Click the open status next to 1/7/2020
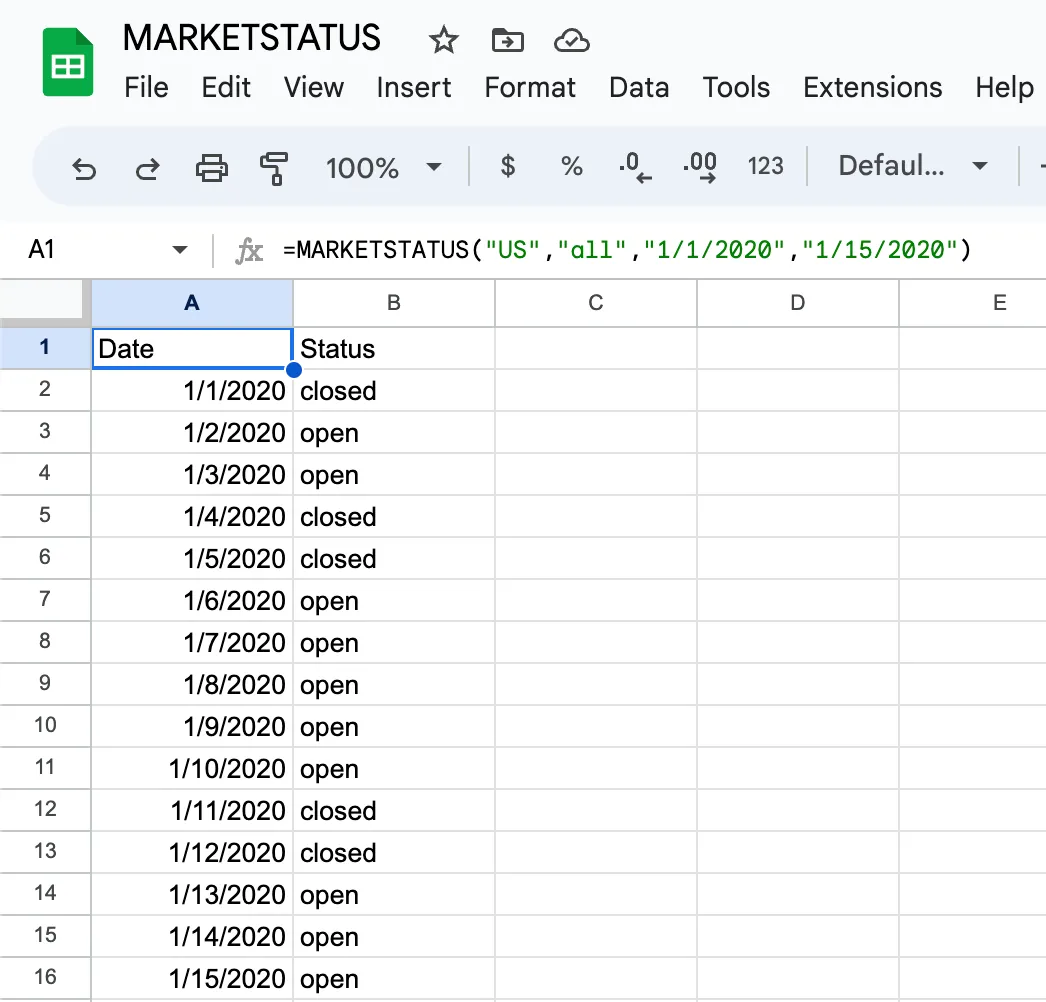1046x1002 pixels. tap(394, 642)
